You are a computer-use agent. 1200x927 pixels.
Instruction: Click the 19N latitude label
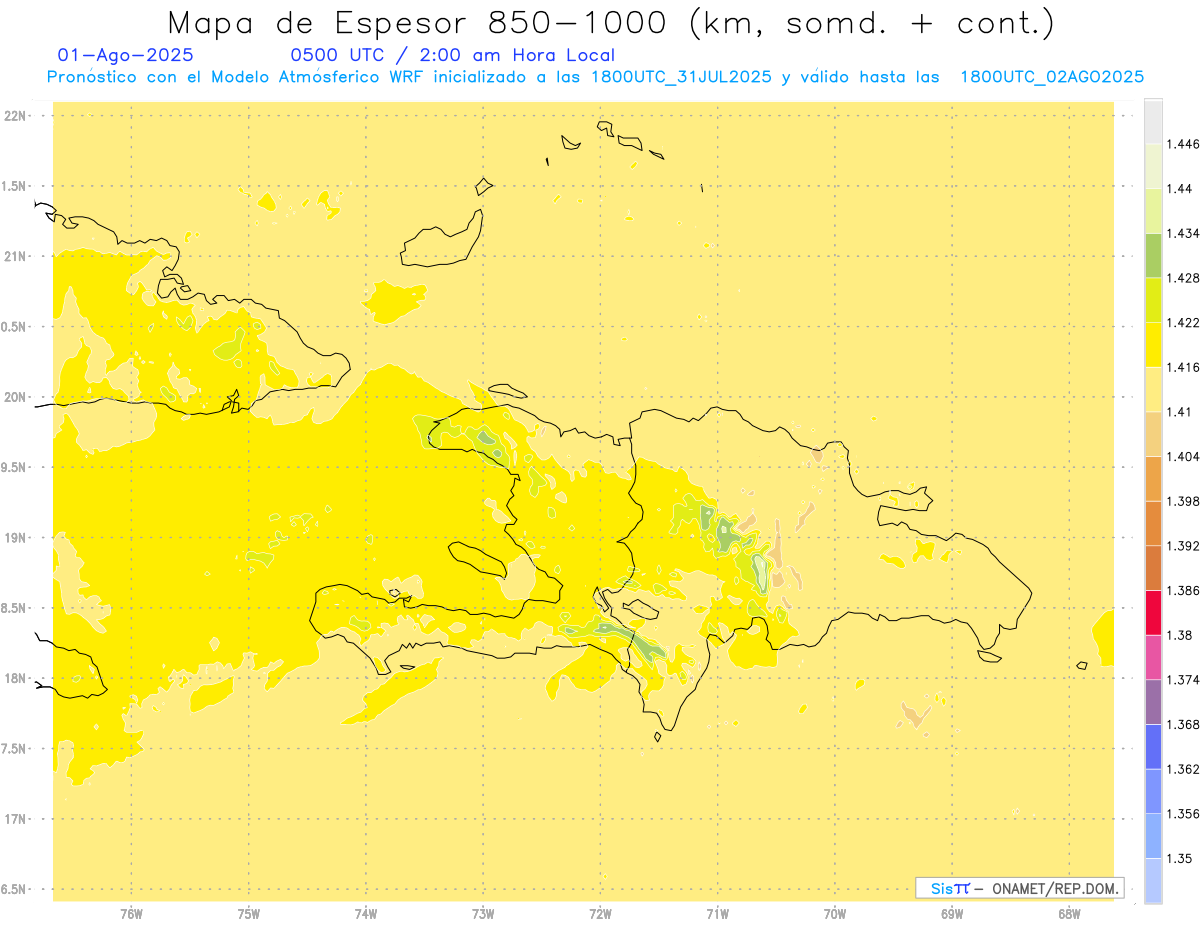pyautogui.click(x=15, y=538)
